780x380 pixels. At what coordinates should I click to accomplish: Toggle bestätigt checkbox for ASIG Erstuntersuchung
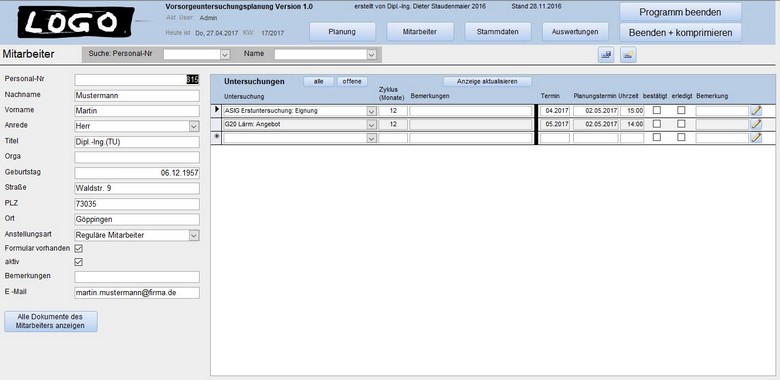[x=657, y=110]
